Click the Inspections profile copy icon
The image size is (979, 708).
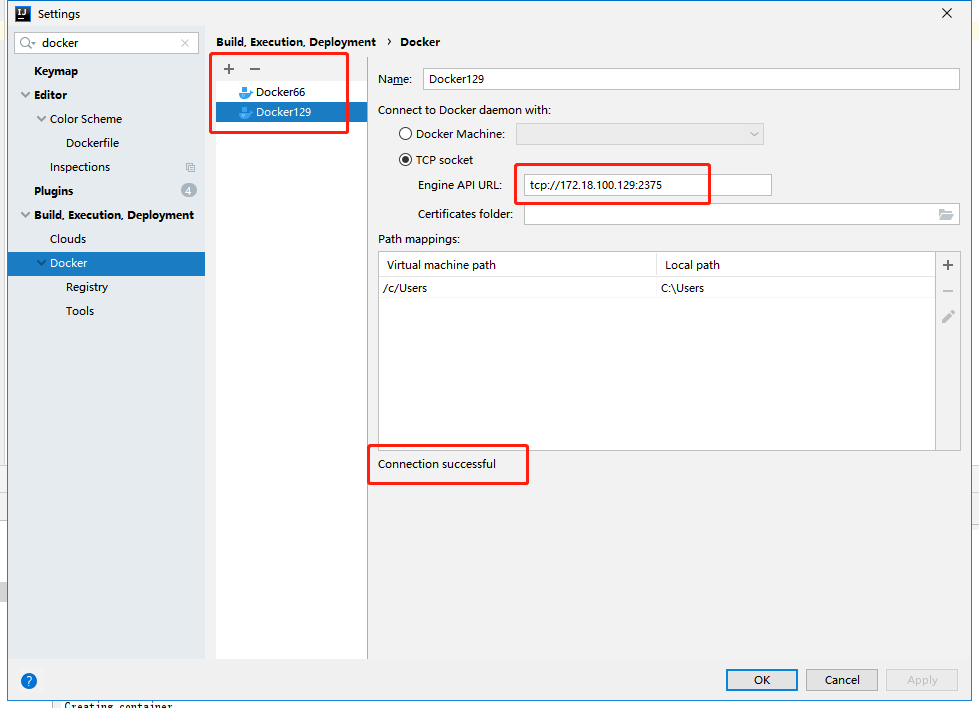[190, 167]
